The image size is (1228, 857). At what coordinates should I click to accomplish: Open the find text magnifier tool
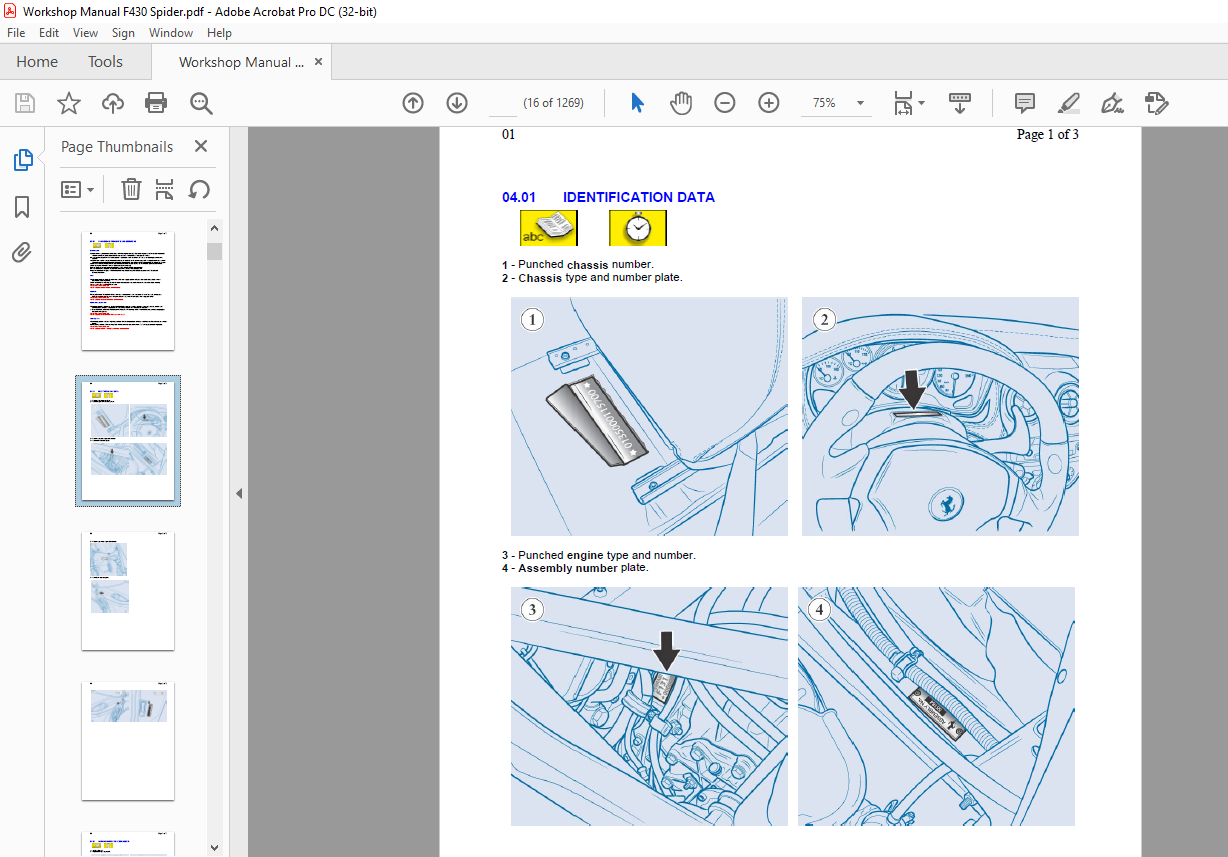tap(202, 103)
